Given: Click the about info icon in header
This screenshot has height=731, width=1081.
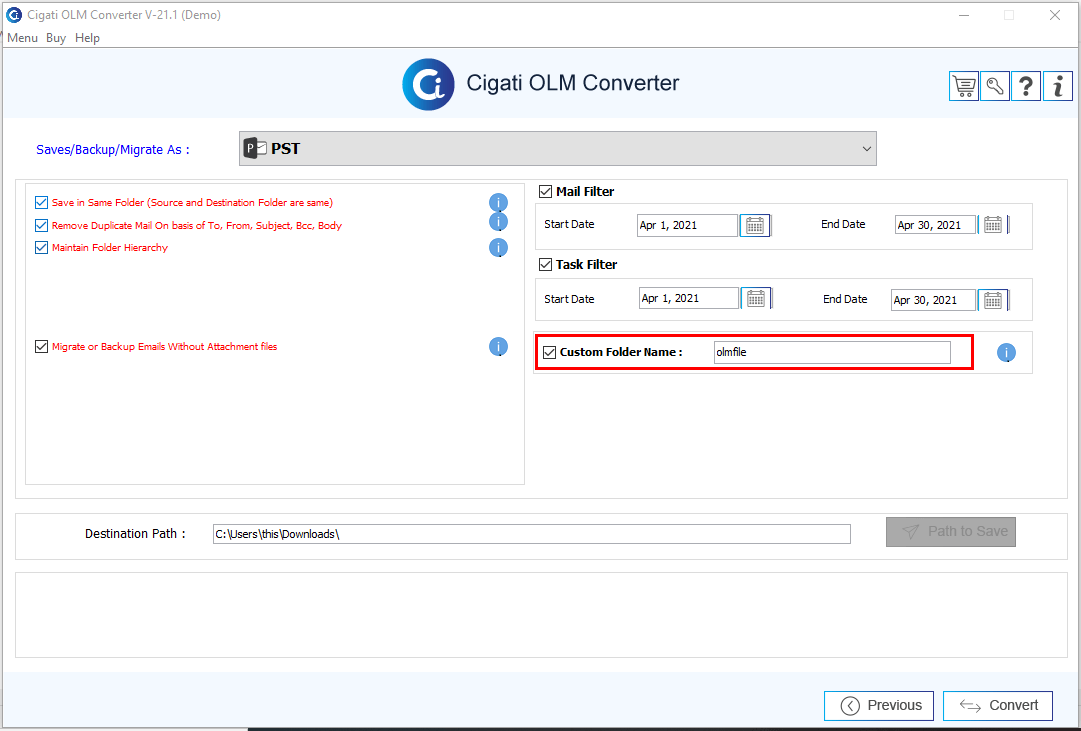Looking at the screenshot, I should (1058, 86).
